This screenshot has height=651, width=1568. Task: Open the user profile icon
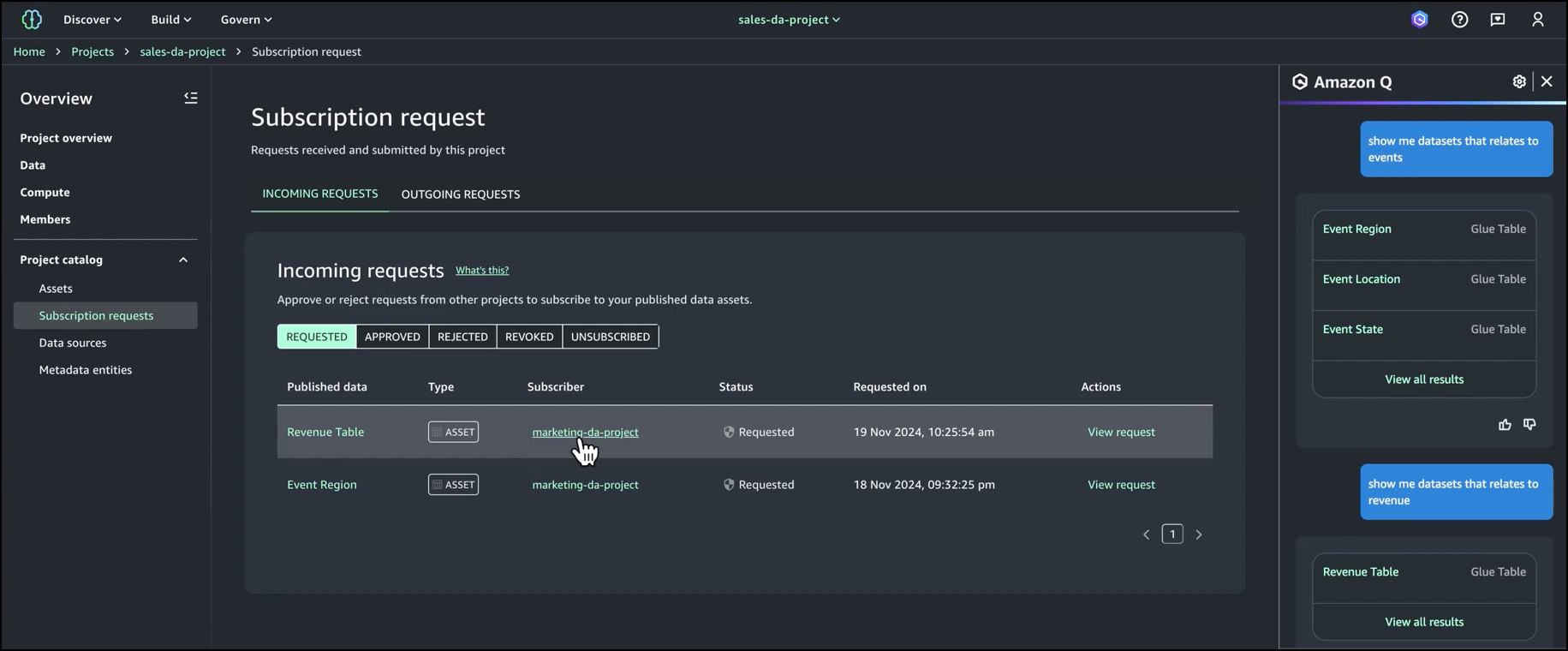(x=1538, y=19)
